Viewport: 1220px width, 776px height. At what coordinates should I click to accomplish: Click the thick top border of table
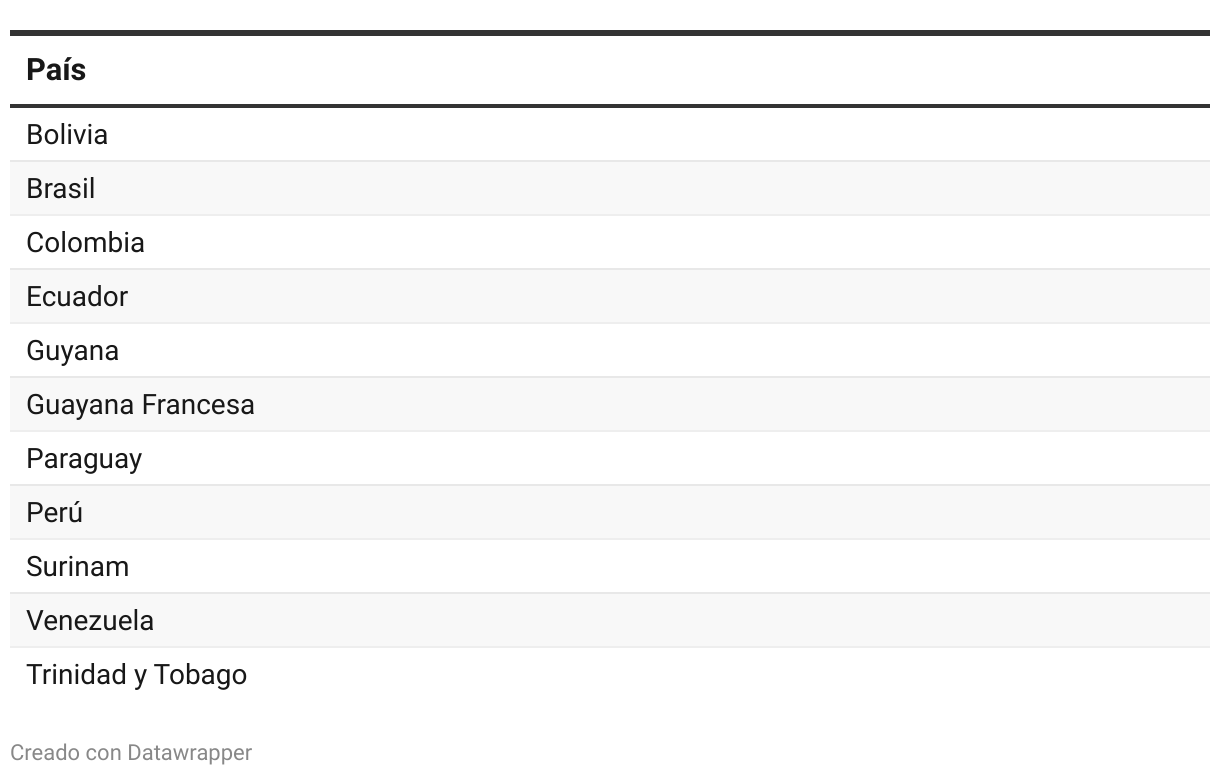610,33
